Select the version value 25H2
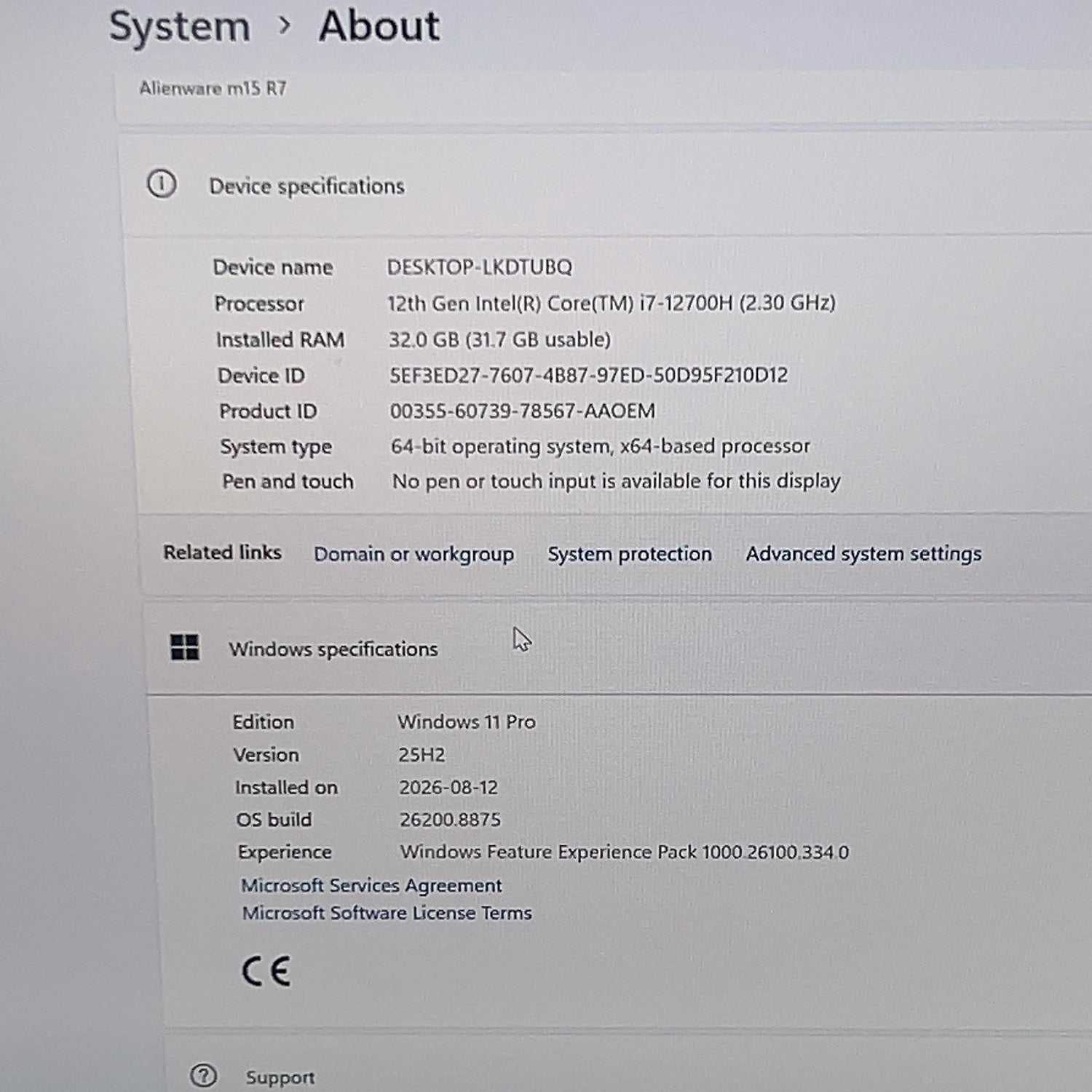 (x=422, y=754)
